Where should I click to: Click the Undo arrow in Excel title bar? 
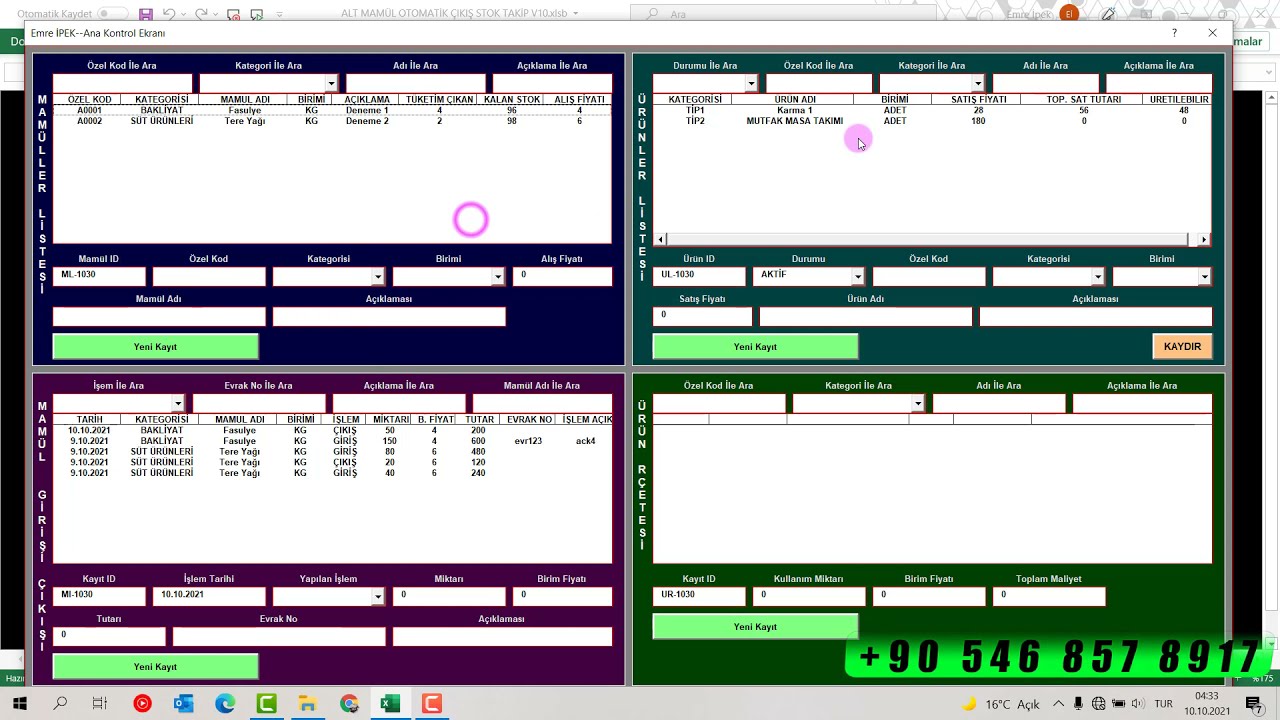169,14
